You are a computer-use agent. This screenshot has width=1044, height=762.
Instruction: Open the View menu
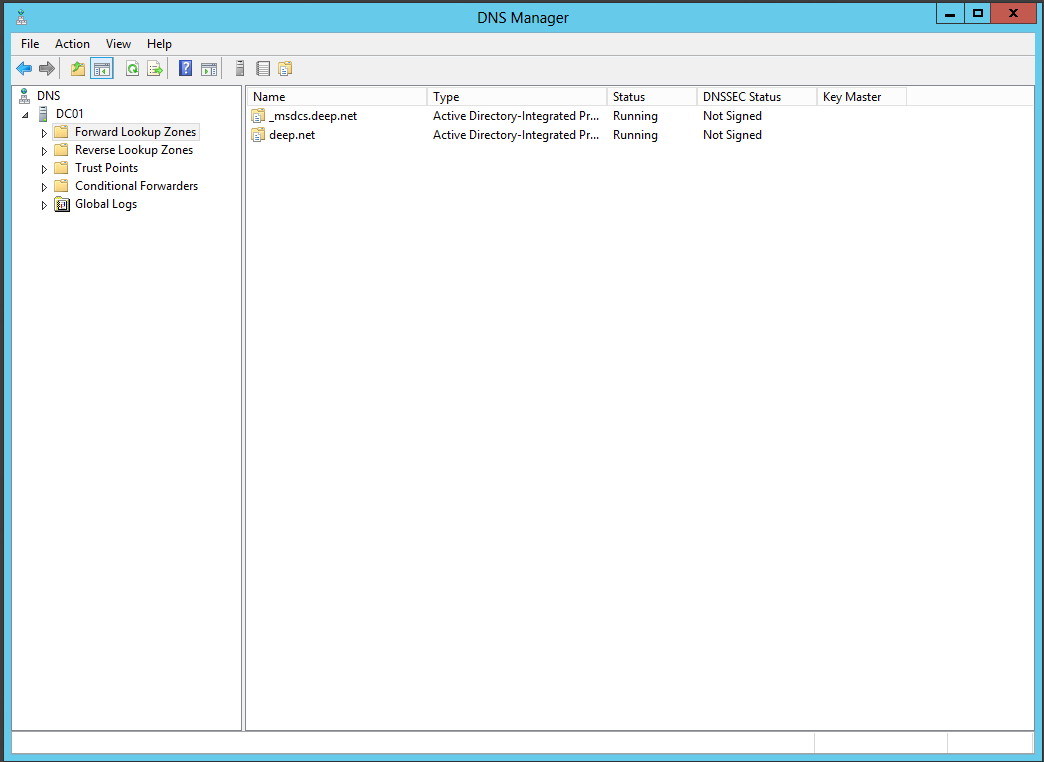[118, 44]
